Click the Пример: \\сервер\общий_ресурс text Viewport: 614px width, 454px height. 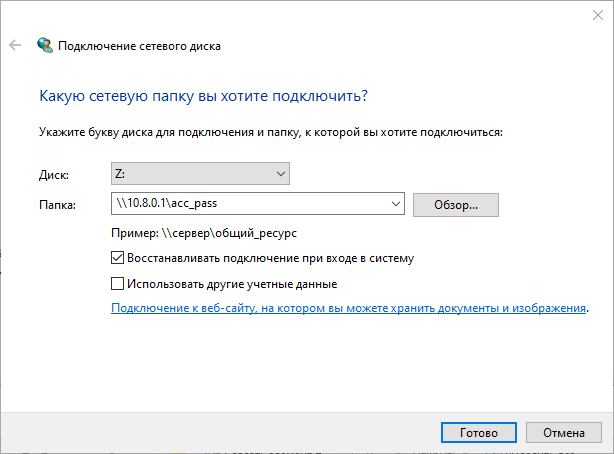pos(204,233)
